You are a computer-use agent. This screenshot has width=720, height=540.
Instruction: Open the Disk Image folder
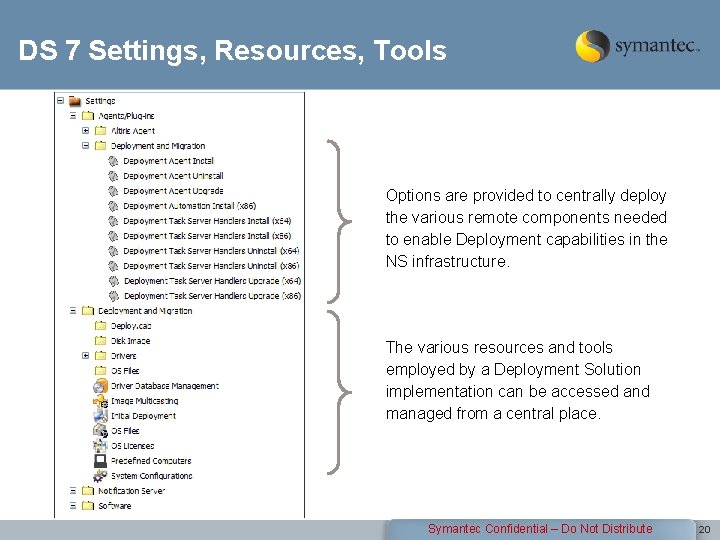pyautogui.click(x=100, y=341)
